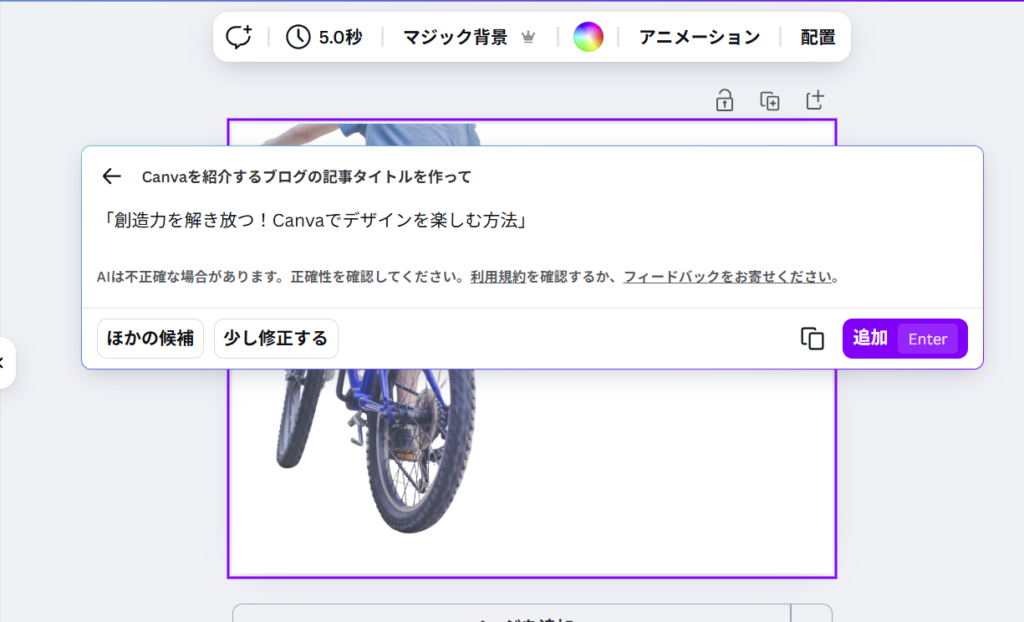Go back using the left arrow icon
Screen dimensions: 1024x622
pos(111,177)
